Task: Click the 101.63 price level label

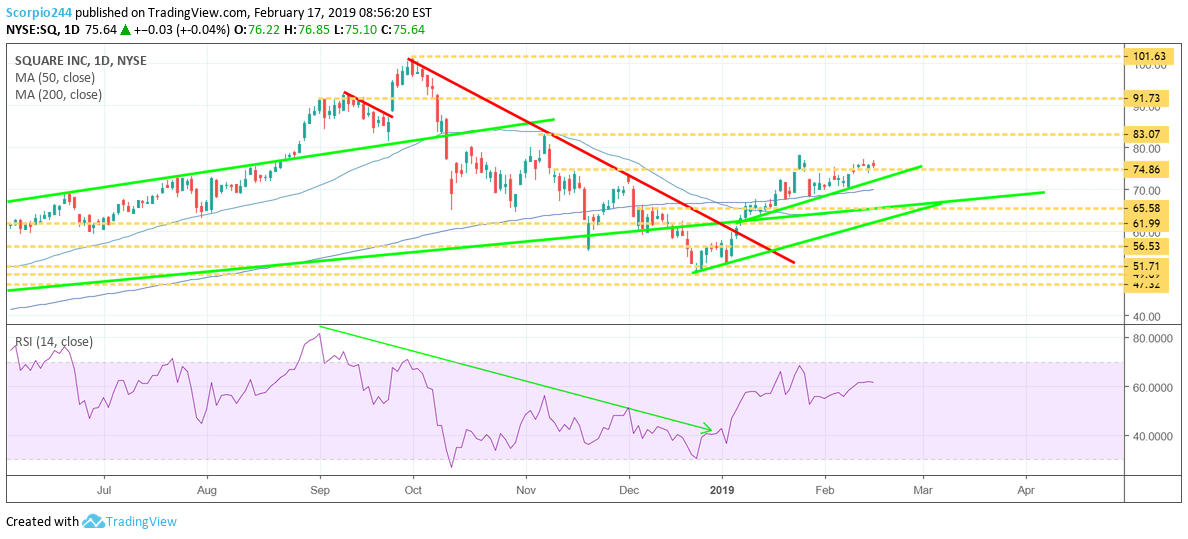Action: coord(1148,57)
